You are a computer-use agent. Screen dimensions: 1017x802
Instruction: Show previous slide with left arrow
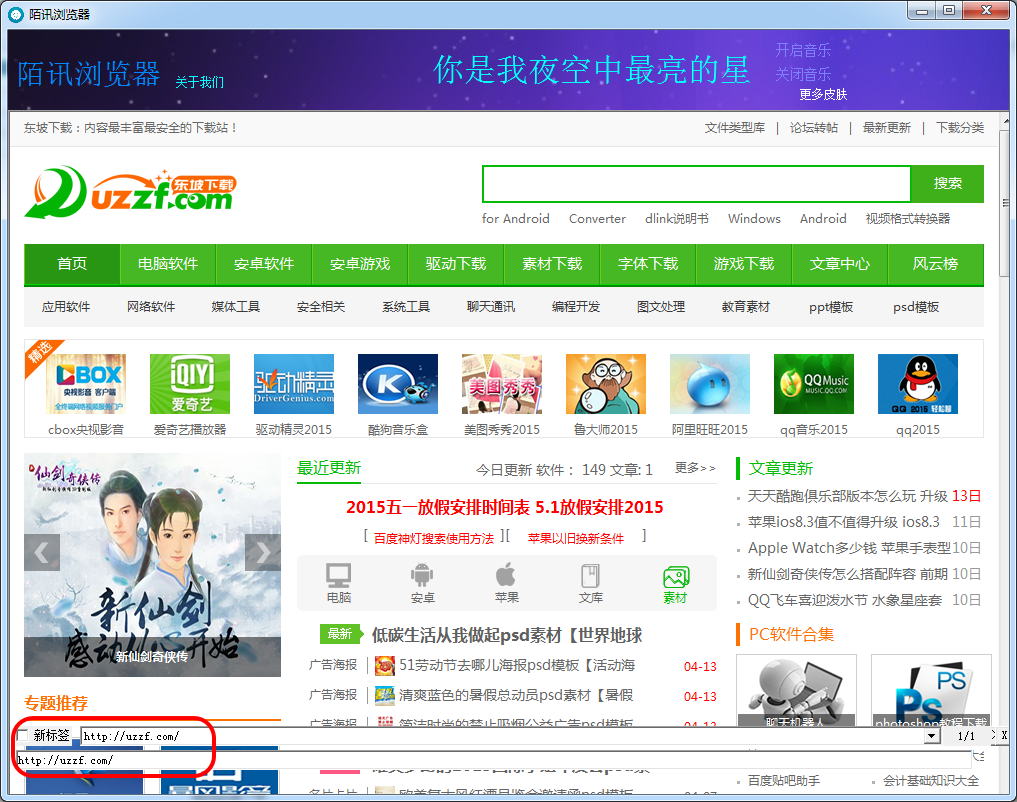click(x=42, y=552)
